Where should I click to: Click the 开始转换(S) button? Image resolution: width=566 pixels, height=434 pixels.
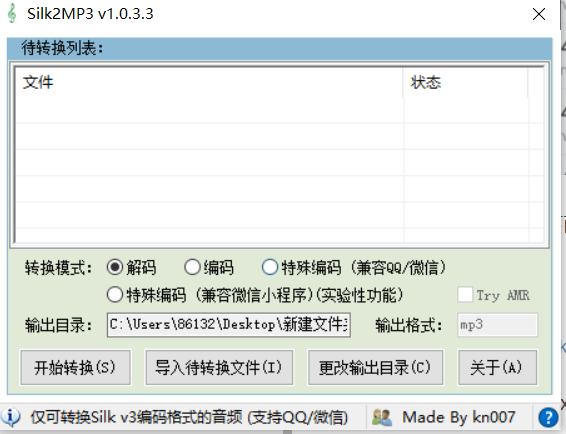tap(75, 367)
